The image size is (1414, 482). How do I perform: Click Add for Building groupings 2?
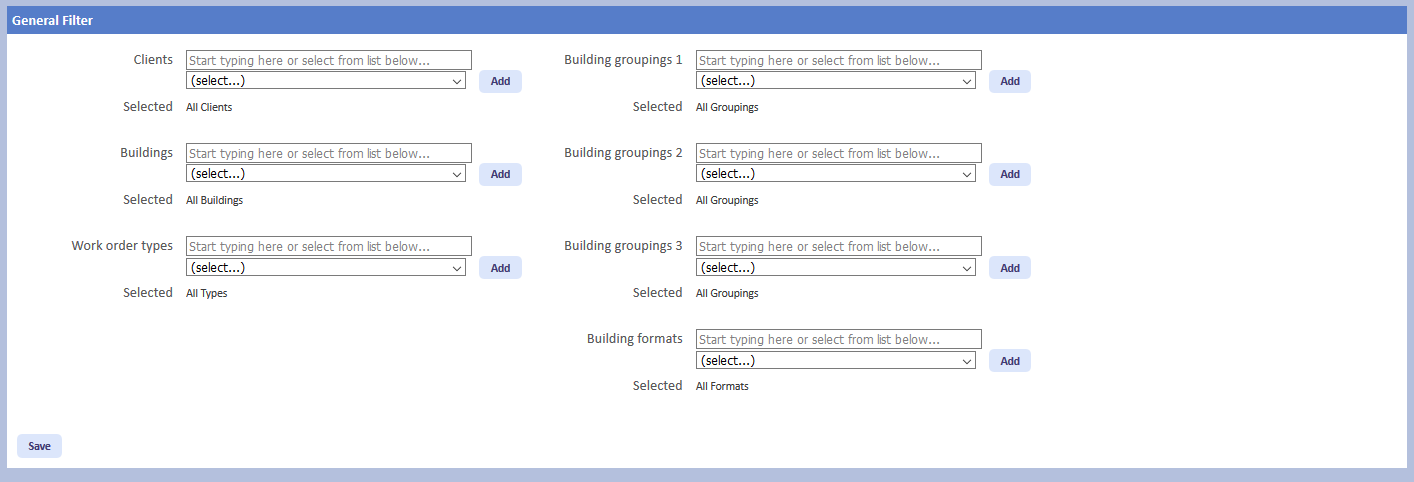tap(1009, 174)
